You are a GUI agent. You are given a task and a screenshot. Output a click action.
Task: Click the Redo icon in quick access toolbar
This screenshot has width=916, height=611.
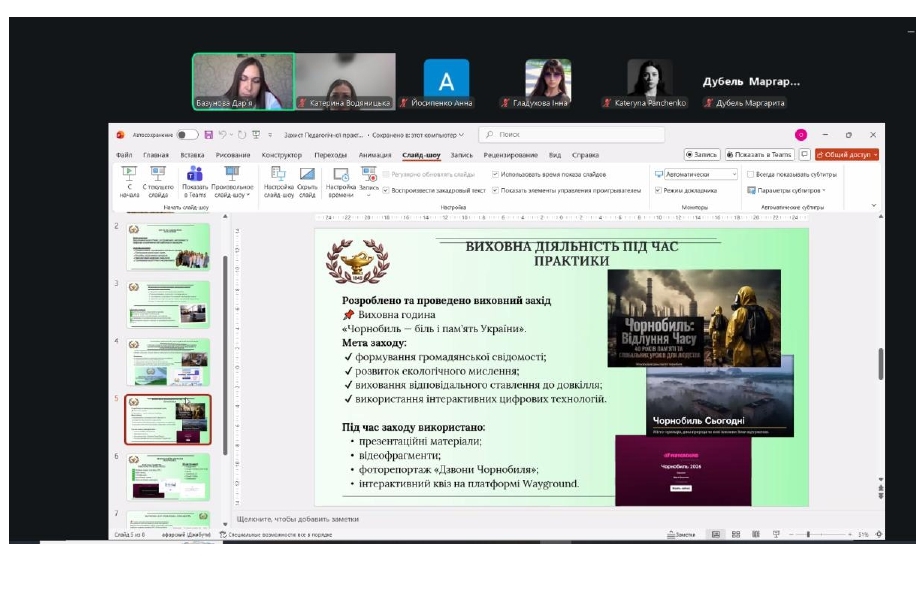click(x=242, y=134)
